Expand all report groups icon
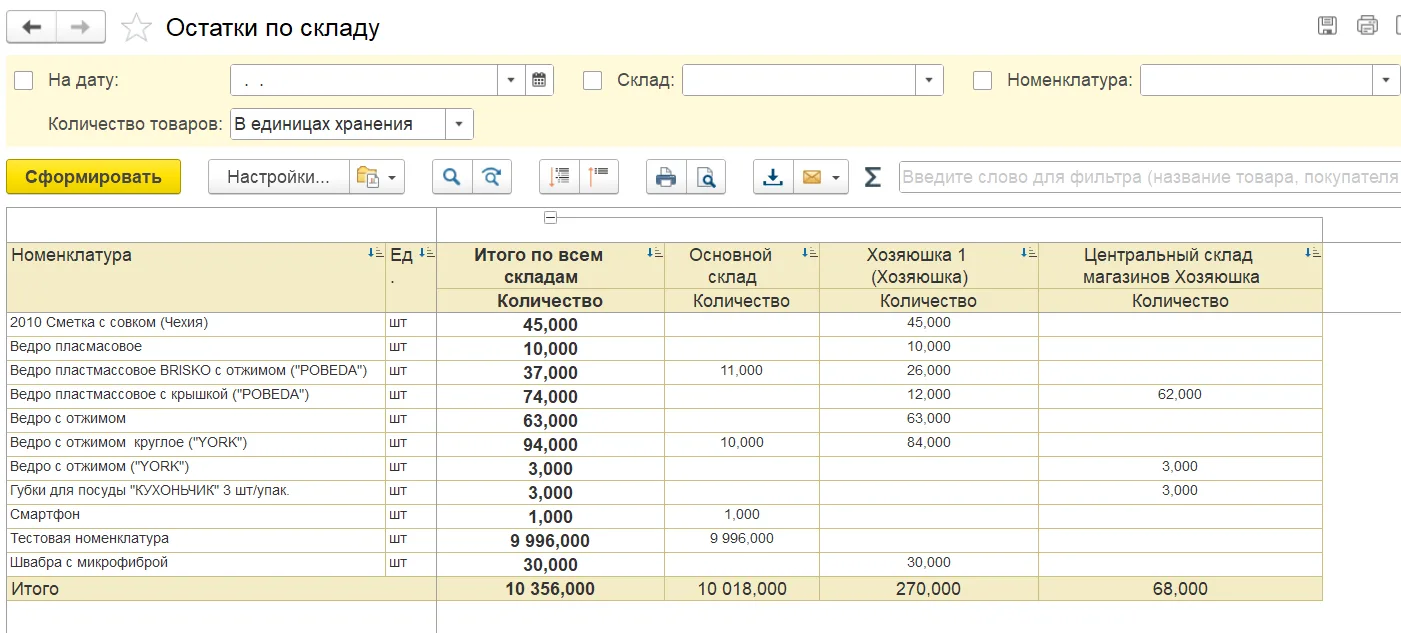The image size is (1401, 633). pyautogui.click(x=559, y=177)
